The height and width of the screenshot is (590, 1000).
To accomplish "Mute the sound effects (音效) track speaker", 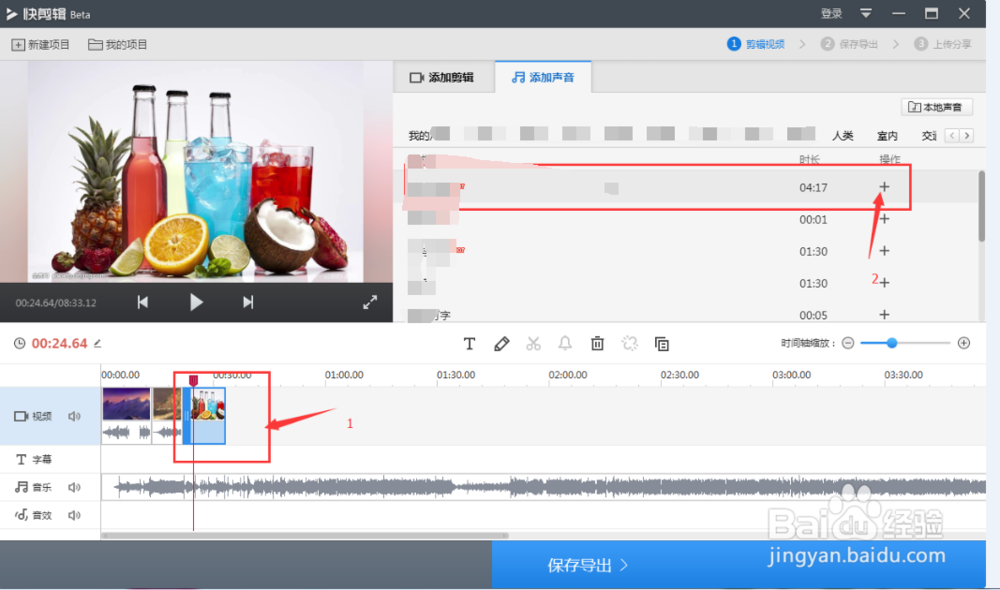I will (x=75, y=515).
